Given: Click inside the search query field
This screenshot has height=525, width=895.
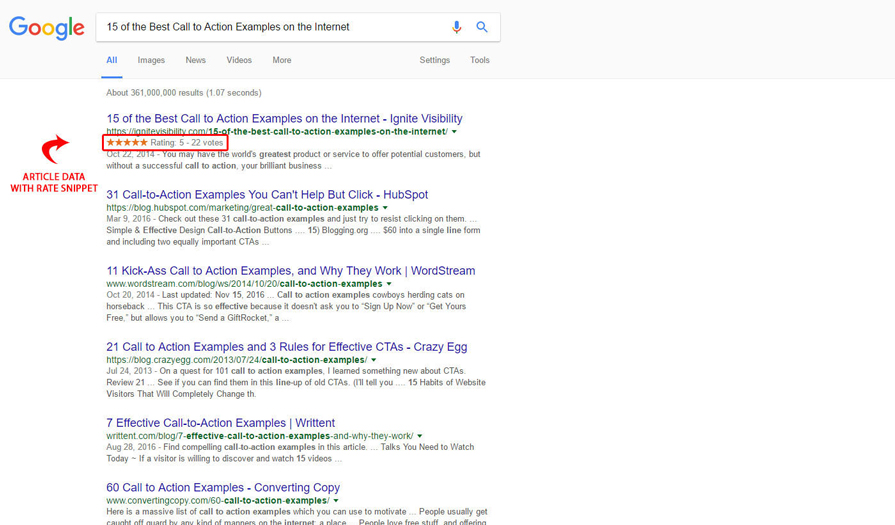Looking at the screenshot, I should [270, 27].
